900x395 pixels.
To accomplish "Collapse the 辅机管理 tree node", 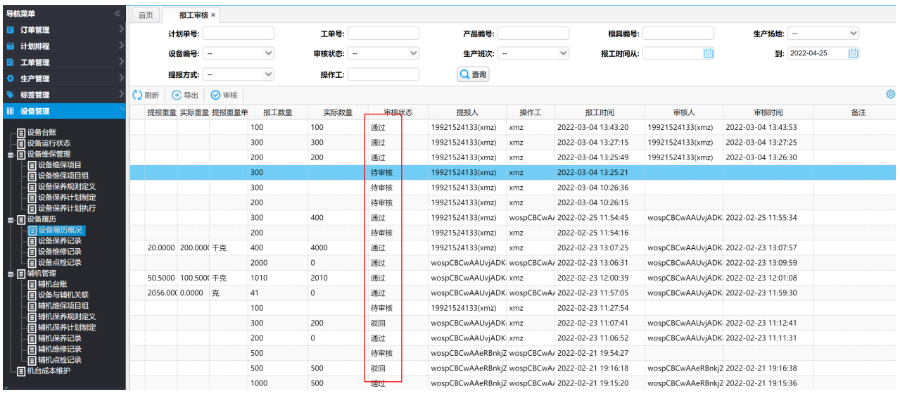I will tap(11, 273).
